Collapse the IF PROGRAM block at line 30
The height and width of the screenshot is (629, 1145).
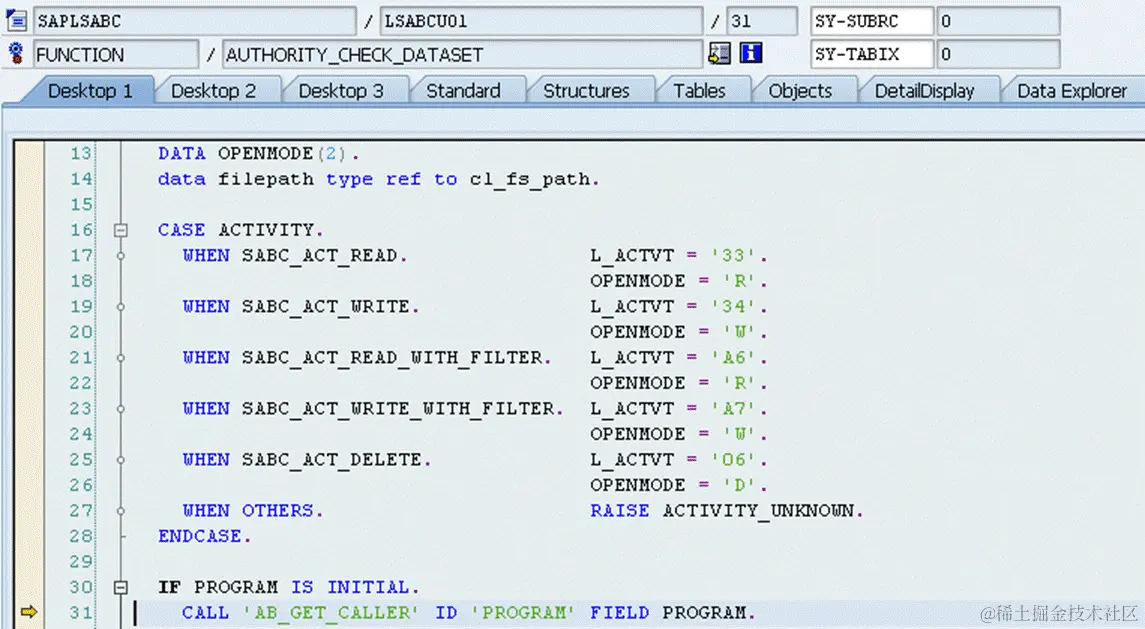pos(120,587)
